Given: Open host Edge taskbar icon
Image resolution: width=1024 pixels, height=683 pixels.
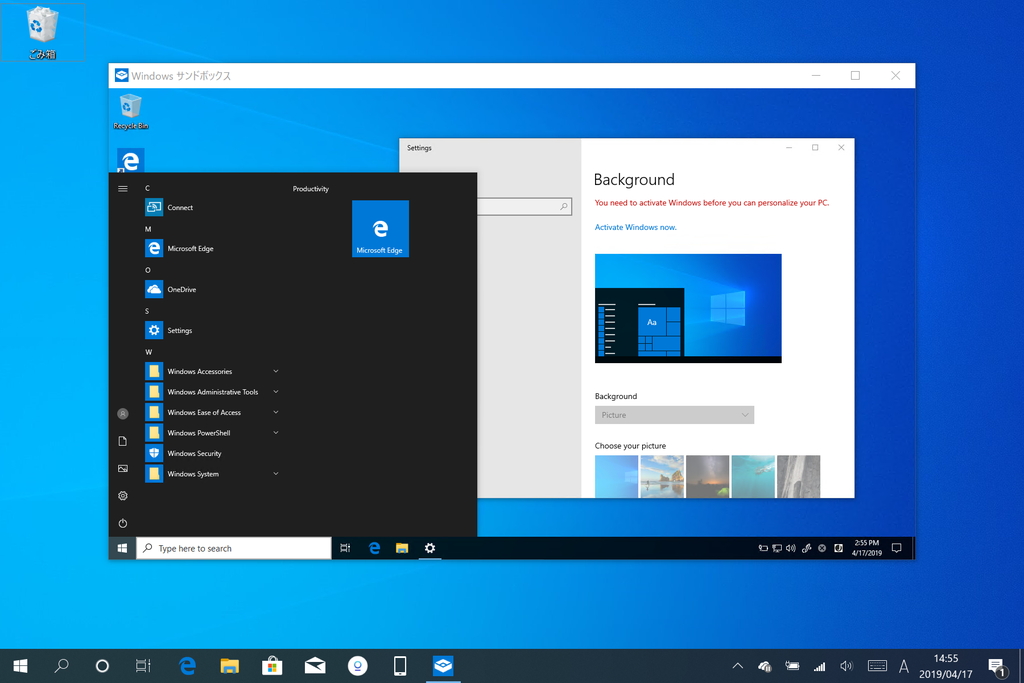Looking at the screenshot, I should 187,666.
